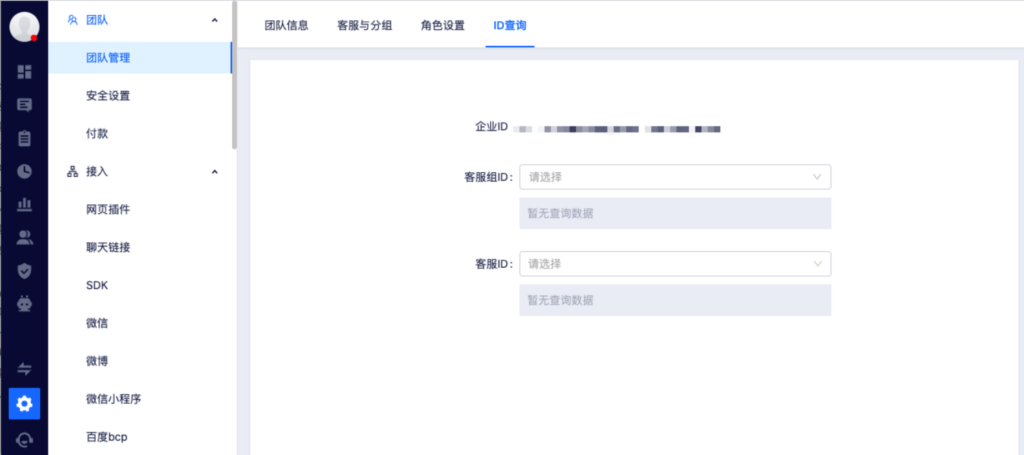Open the clock history icon
The width and height of the screenshot is (1024, 455).
(25, 171)
